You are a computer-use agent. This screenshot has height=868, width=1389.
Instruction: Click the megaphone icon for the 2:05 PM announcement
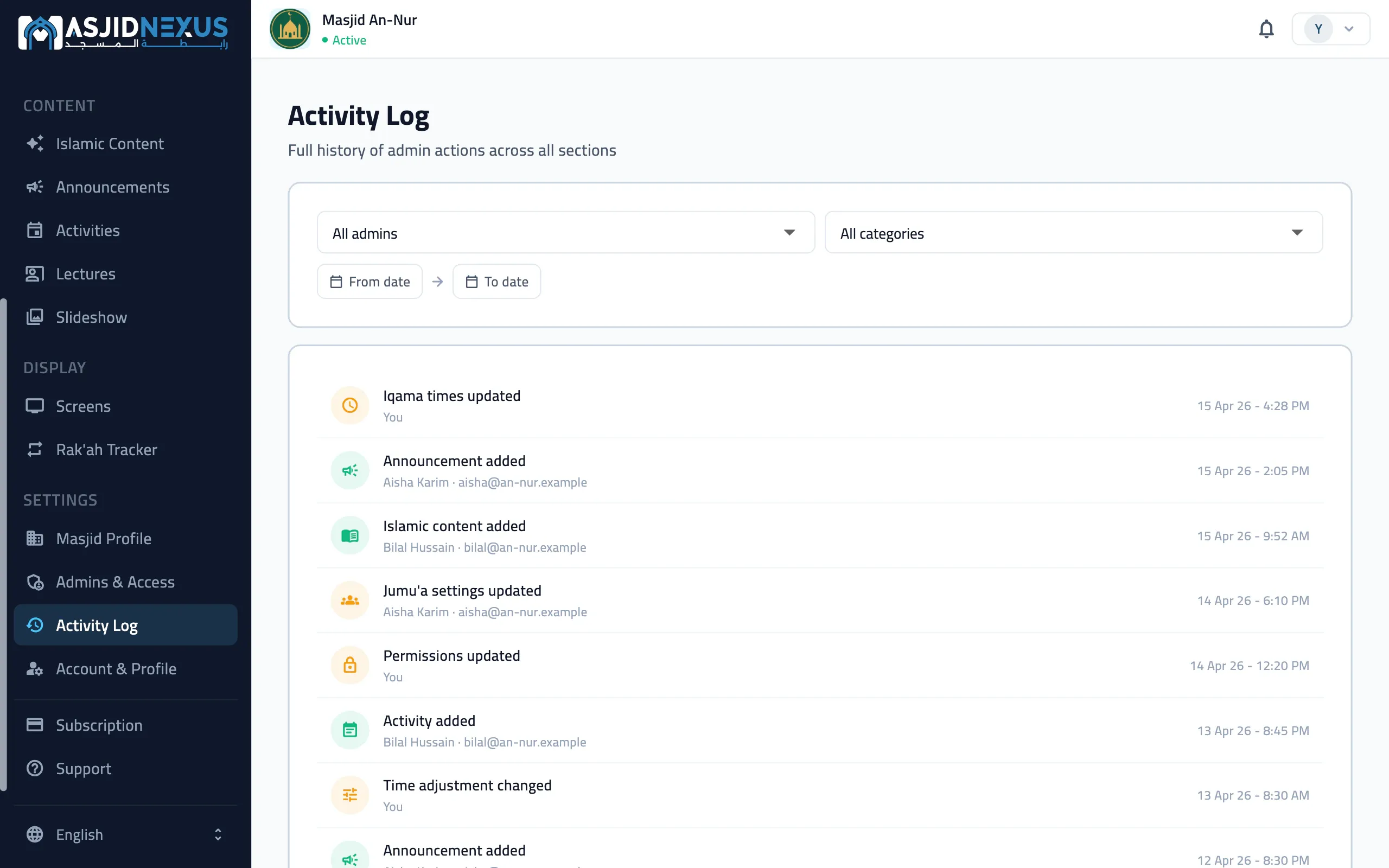pyautogui.click(x=349, y=470)
